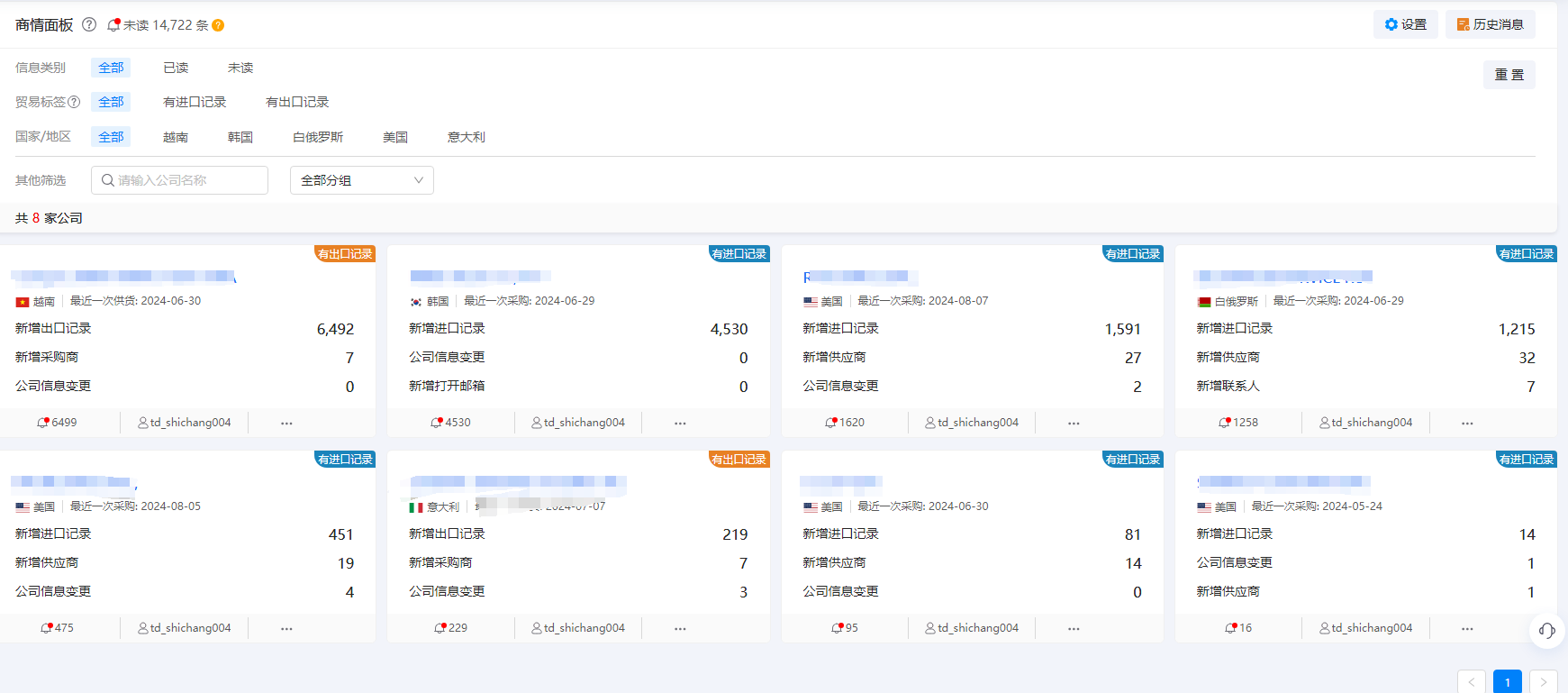
Task: Expand the 全部分组 dropdown
Action: click(x=361, y=180)
